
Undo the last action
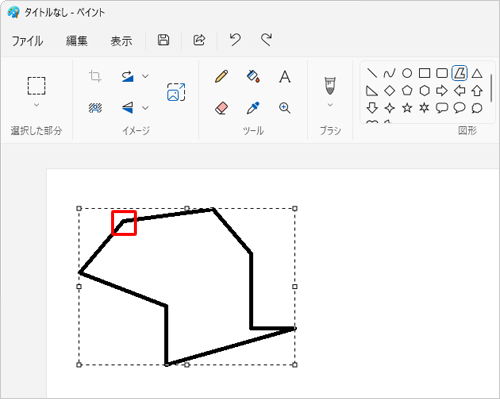tap(235, 40)
